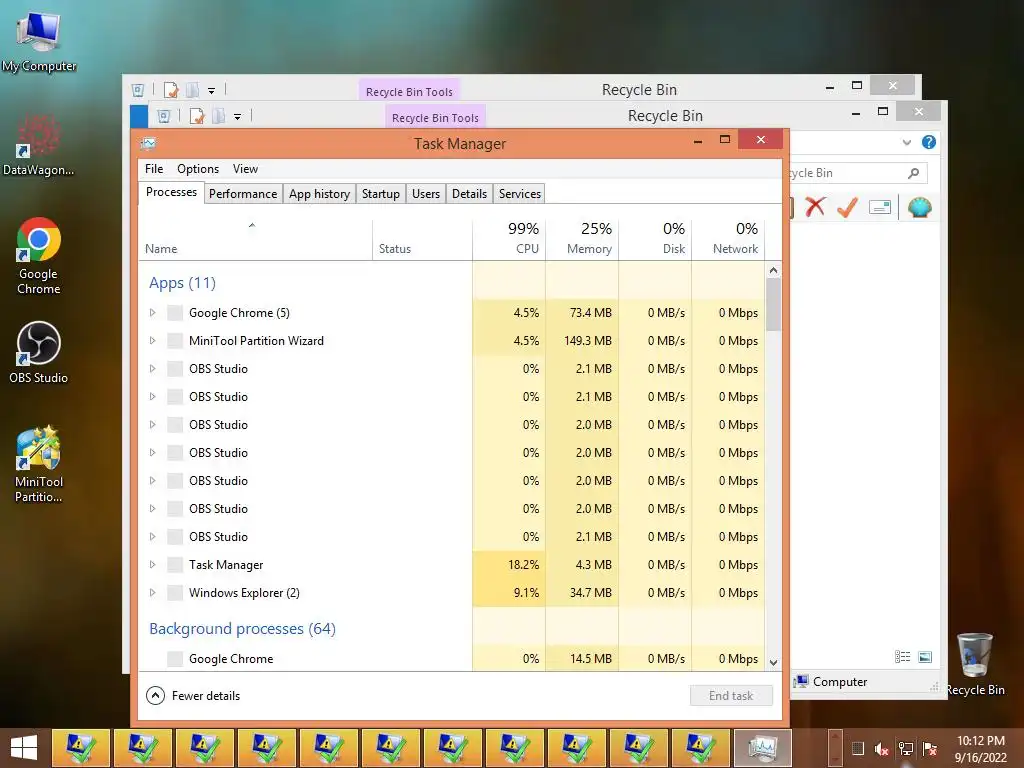
Task: Click the Task Manager taskbar button
Action: (x=762, y=748)
